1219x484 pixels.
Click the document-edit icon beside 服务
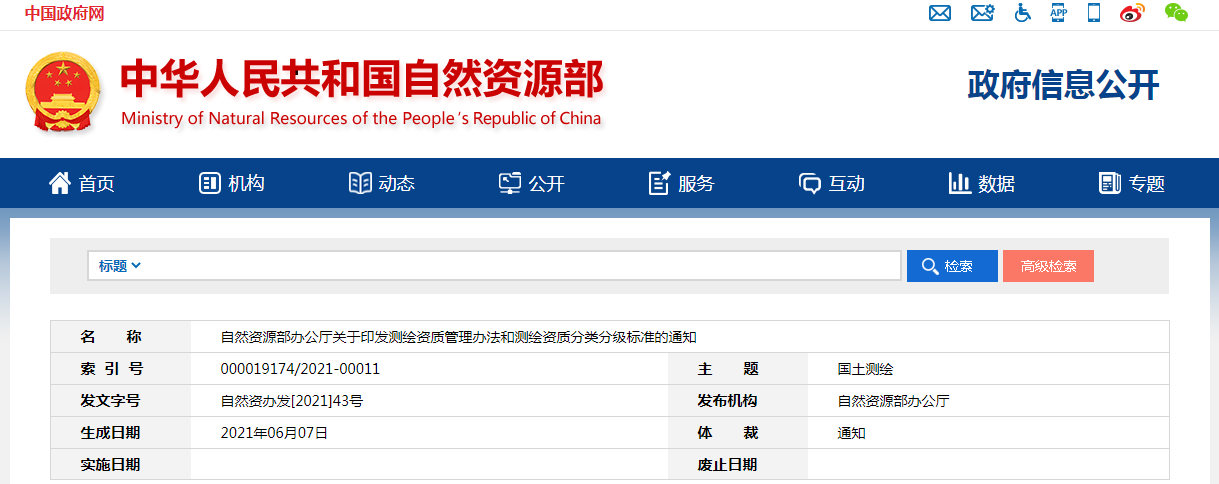pos(660,183)
